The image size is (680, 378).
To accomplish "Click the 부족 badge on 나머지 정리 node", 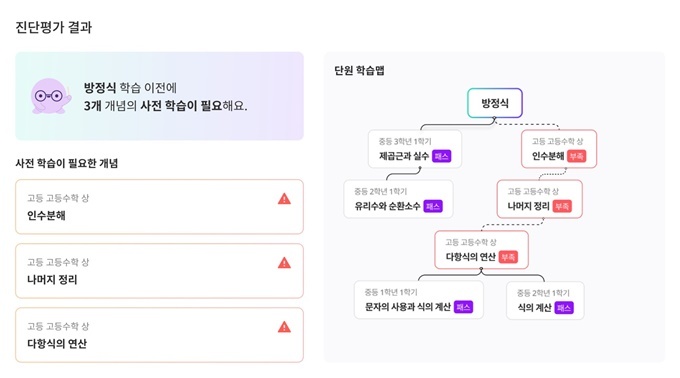I will point(562,206).
